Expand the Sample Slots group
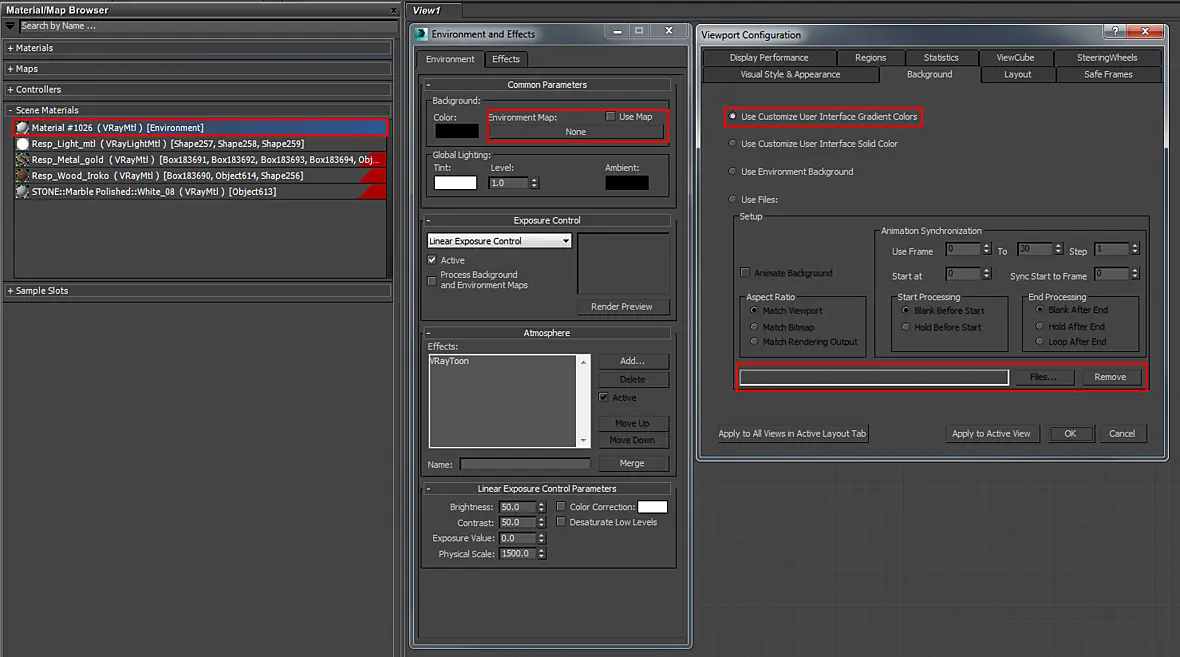Image resolution: width=1180 pixels, height=657 pixels. [11, 290]
